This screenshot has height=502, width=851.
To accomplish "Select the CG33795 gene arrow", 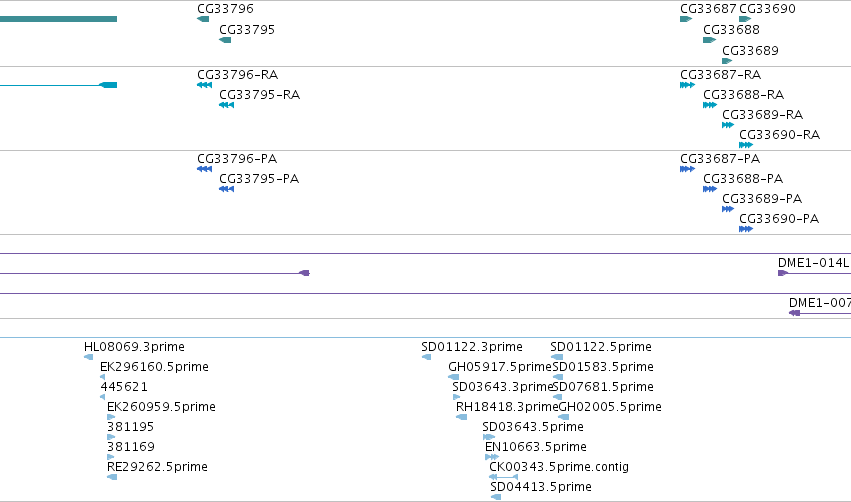I will click(225, 40).
